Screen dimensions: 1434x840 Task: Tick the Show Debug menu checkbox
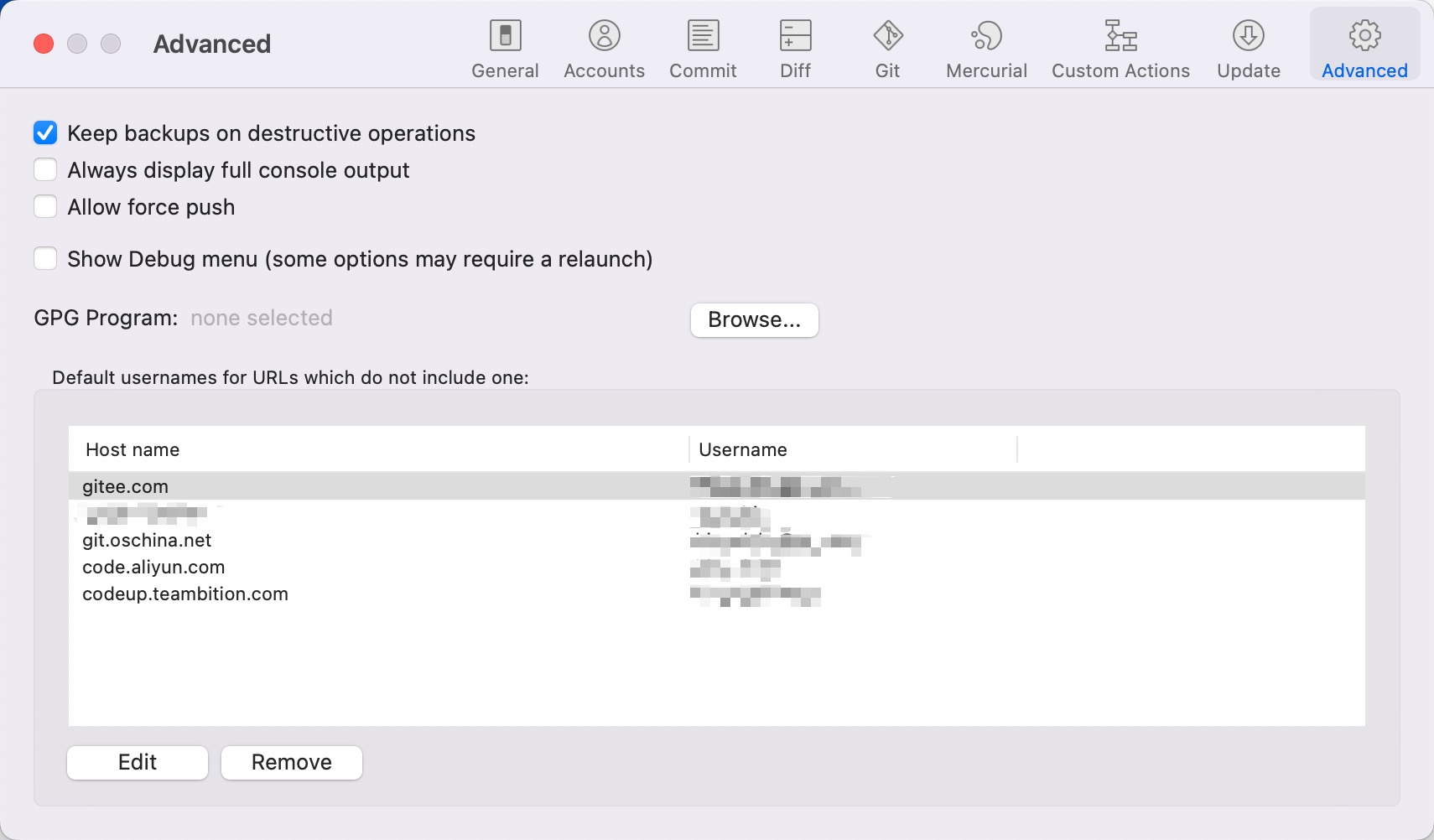(x=45, y=259)
